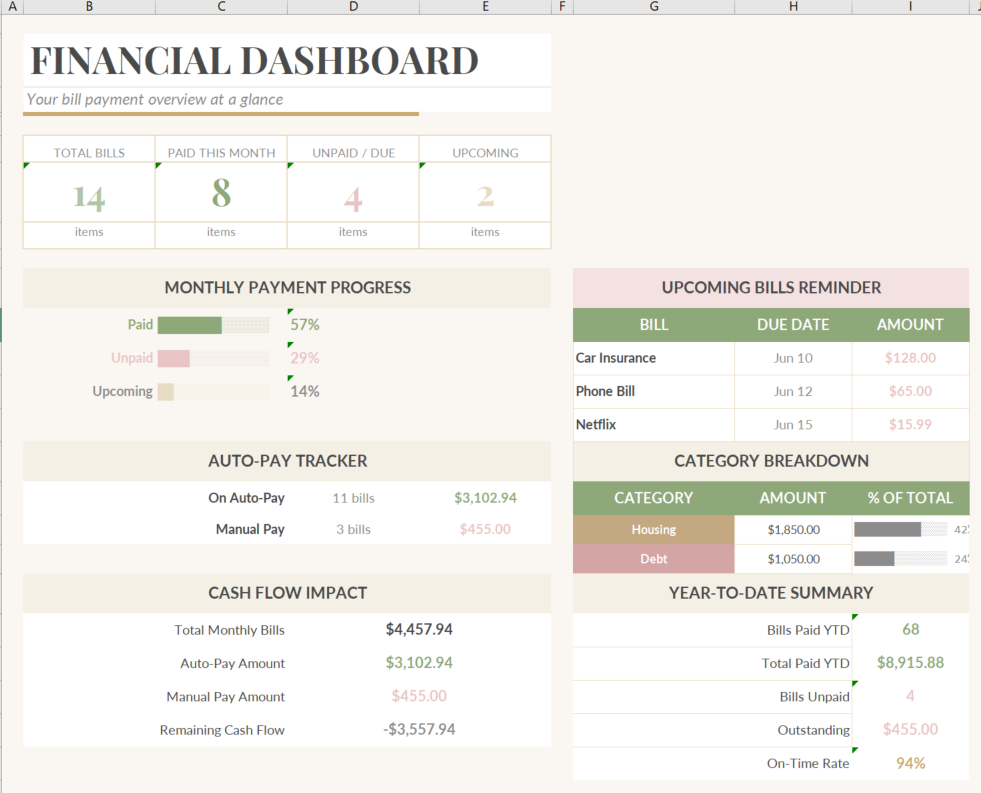Click the $15.99 amount

910,425
